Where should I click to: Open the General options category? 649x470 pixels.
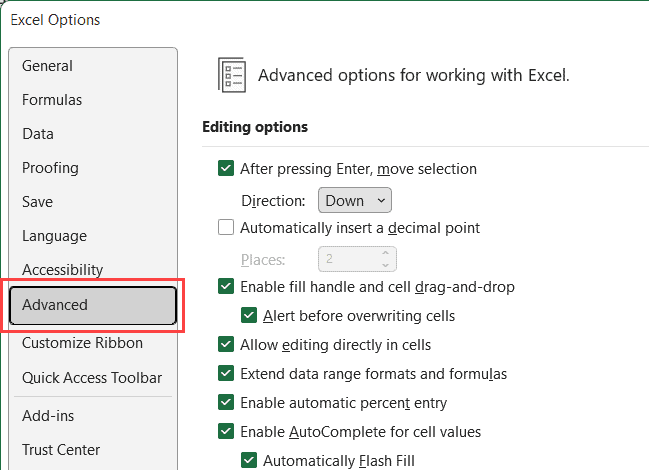47,66
